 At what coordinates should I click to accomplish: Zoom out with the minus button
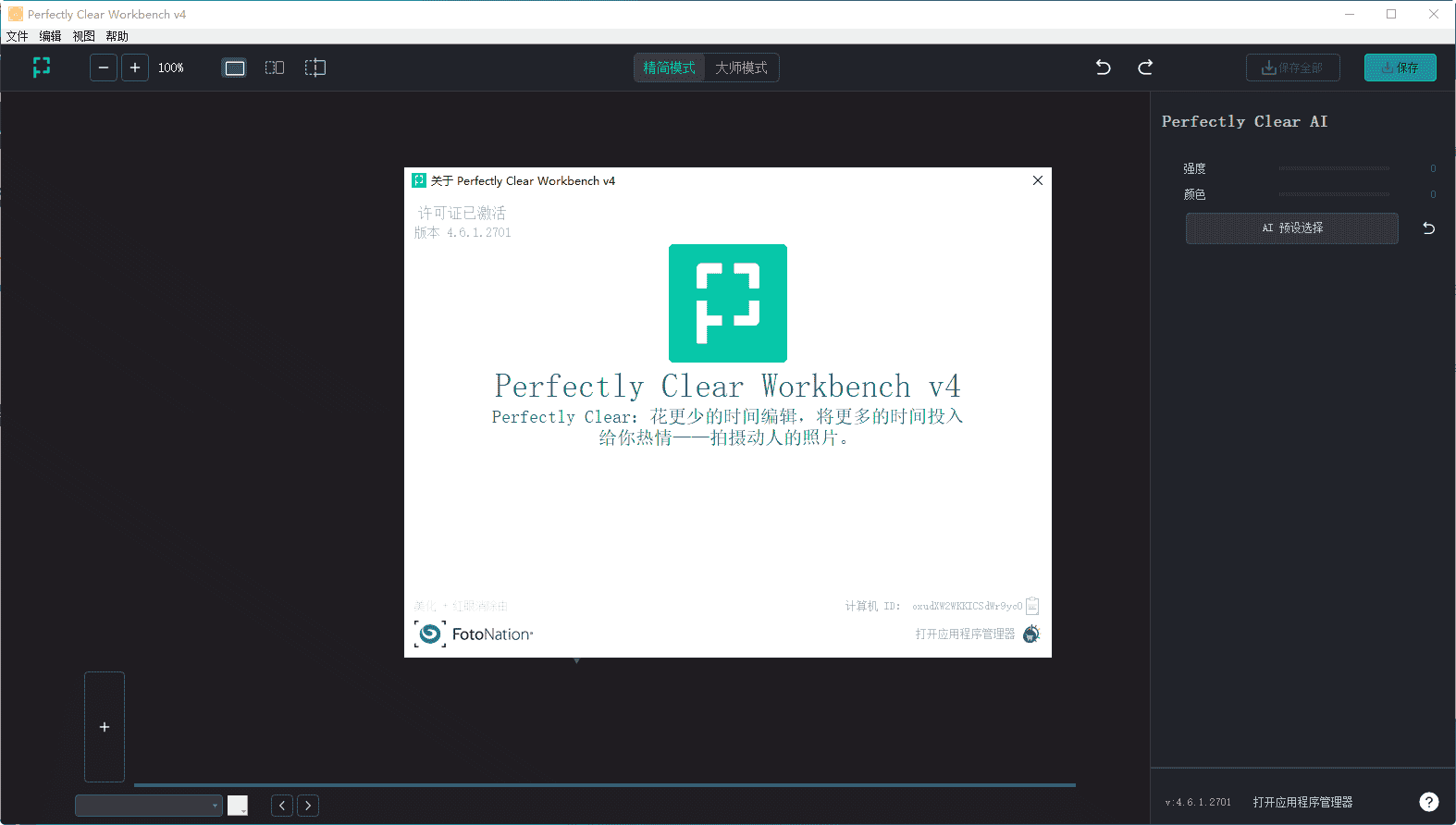tap(104, 68)
